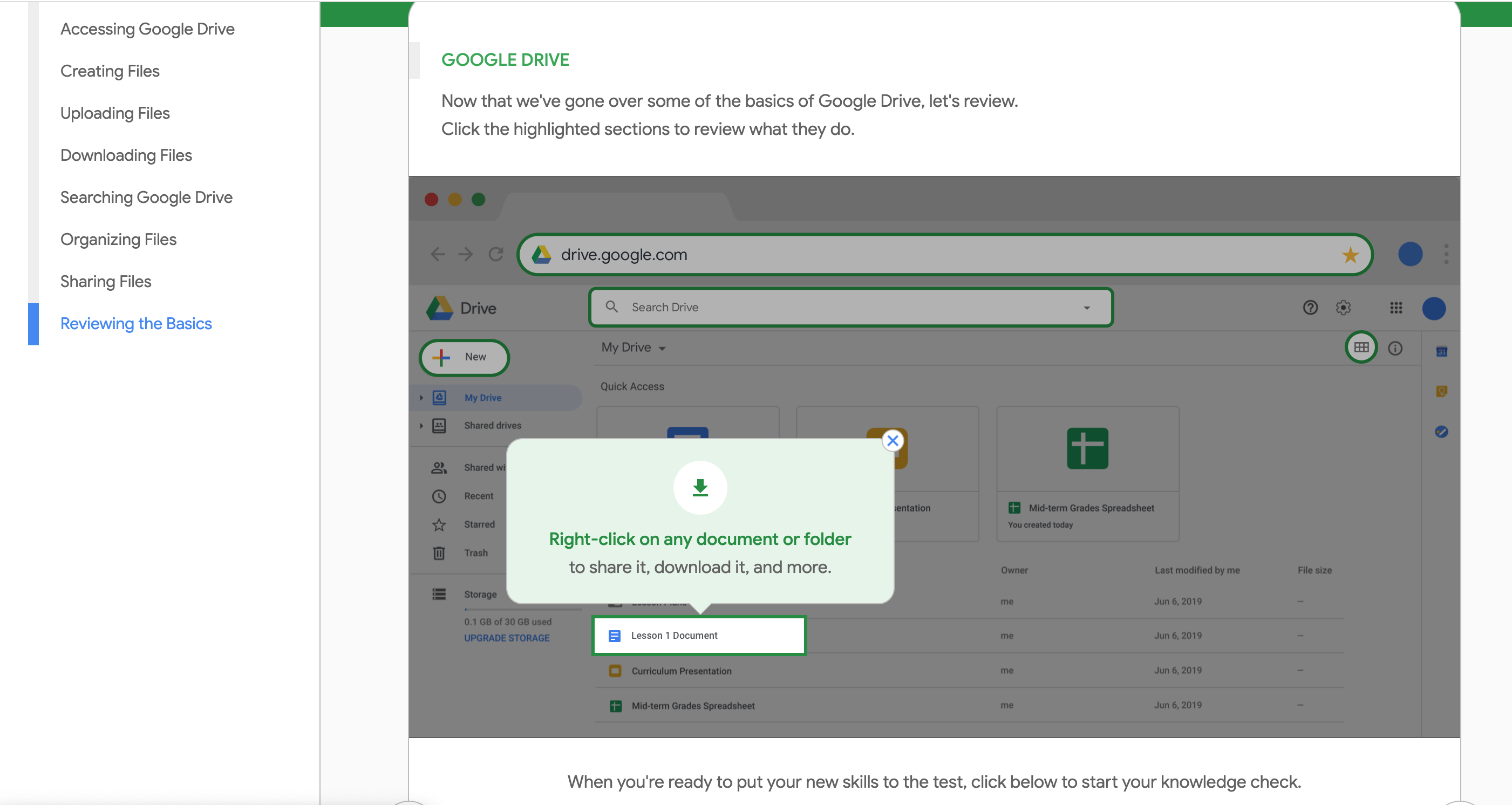The height and width of the screenshot is (805, 1512).
Task: Click the magnifier icon in Search Drive
Action: point(611,307)
